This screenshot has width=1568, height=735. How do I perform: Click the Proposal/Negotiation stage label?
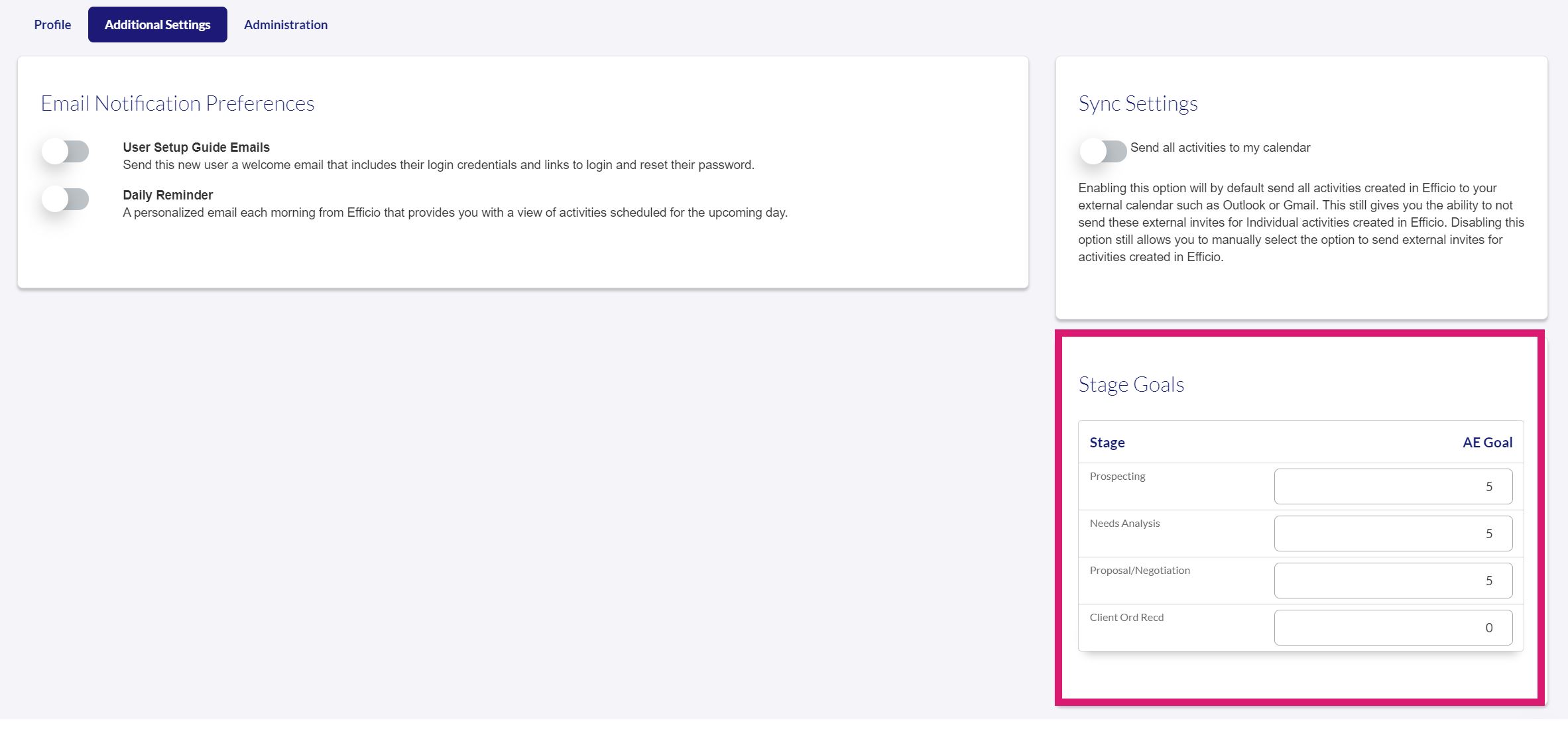click(1140, 571)
